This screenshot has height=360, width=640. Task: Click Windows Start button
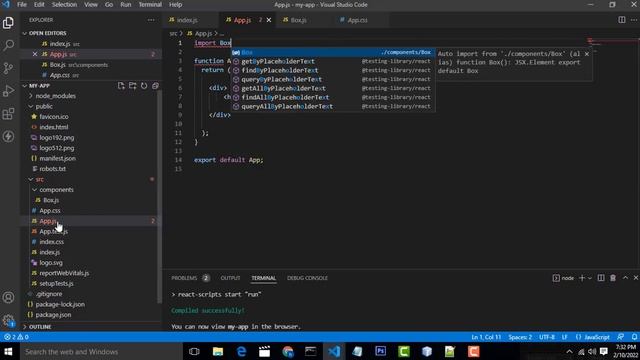coord(9,351)
